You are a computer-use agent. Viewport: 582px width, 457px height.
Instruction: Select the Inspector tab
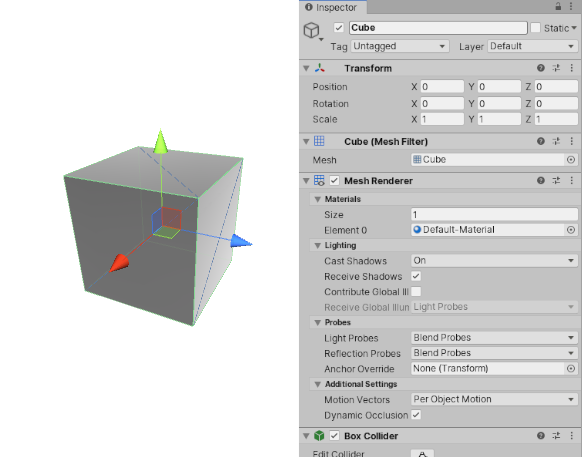point(333,7)
